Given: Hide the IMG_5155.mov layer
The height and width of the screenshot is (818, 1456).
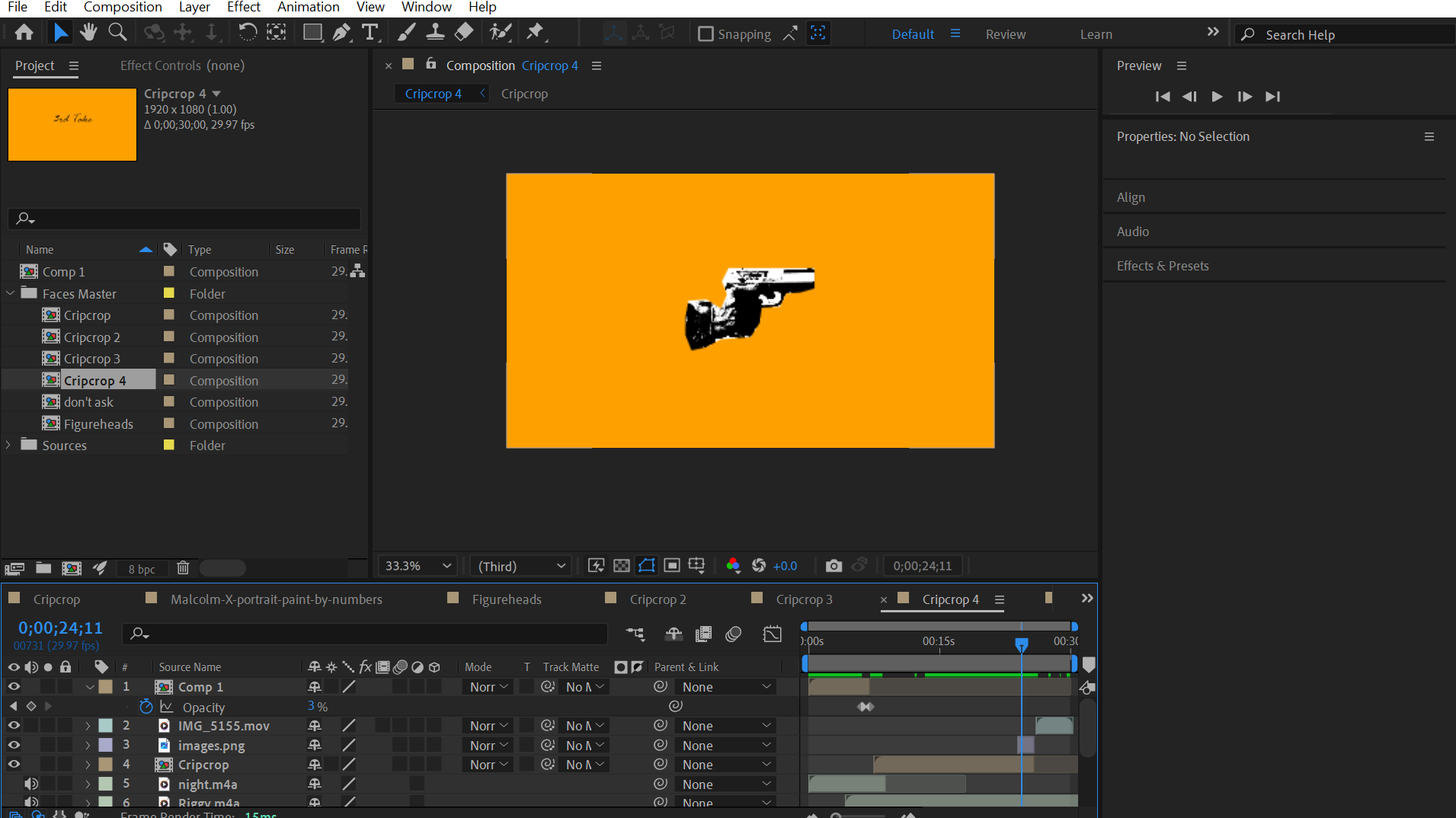Looking at the screenshot, I should tap(14, 726).
